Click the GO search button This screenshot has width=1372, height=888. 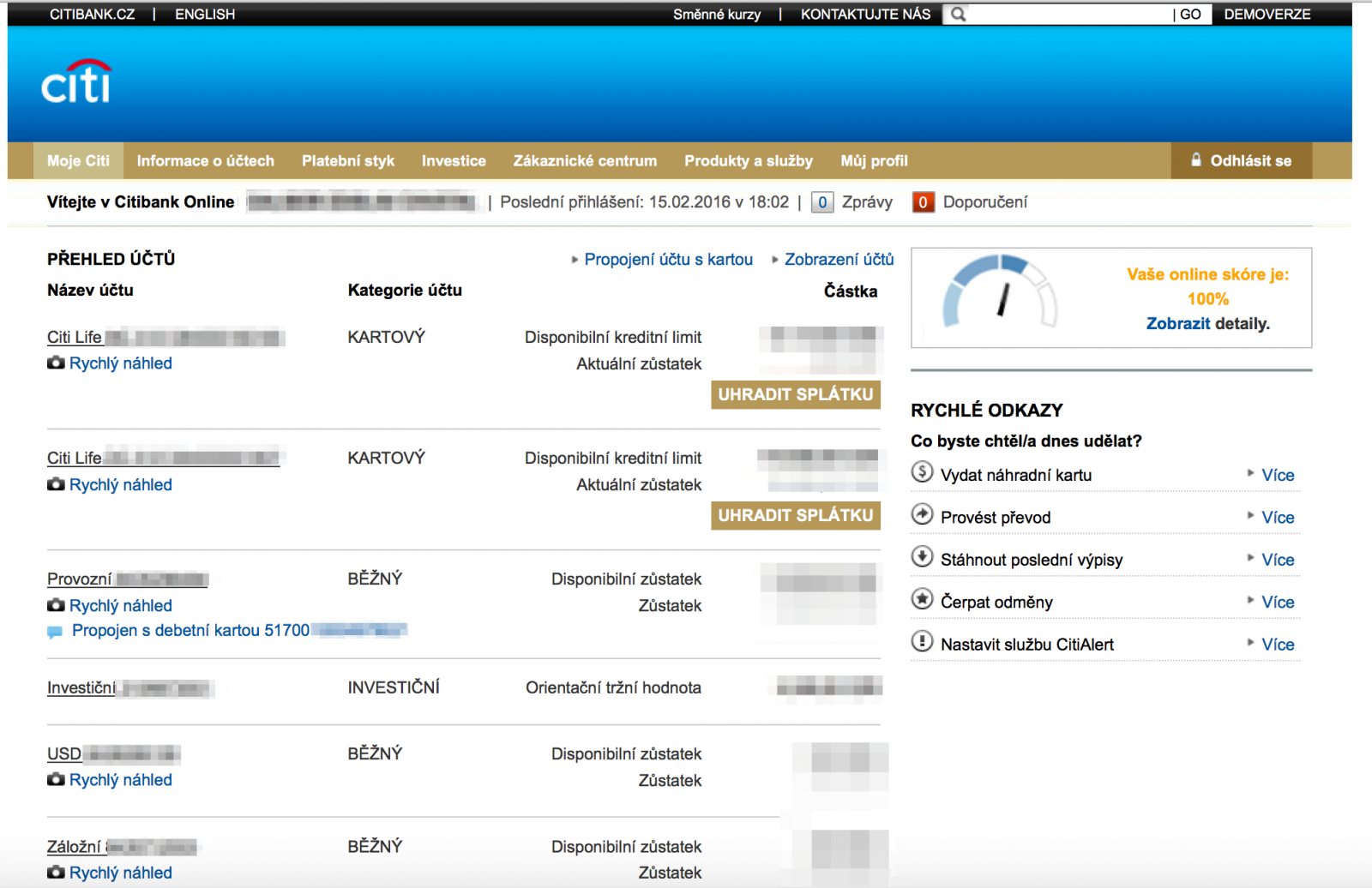(1189, 15)
